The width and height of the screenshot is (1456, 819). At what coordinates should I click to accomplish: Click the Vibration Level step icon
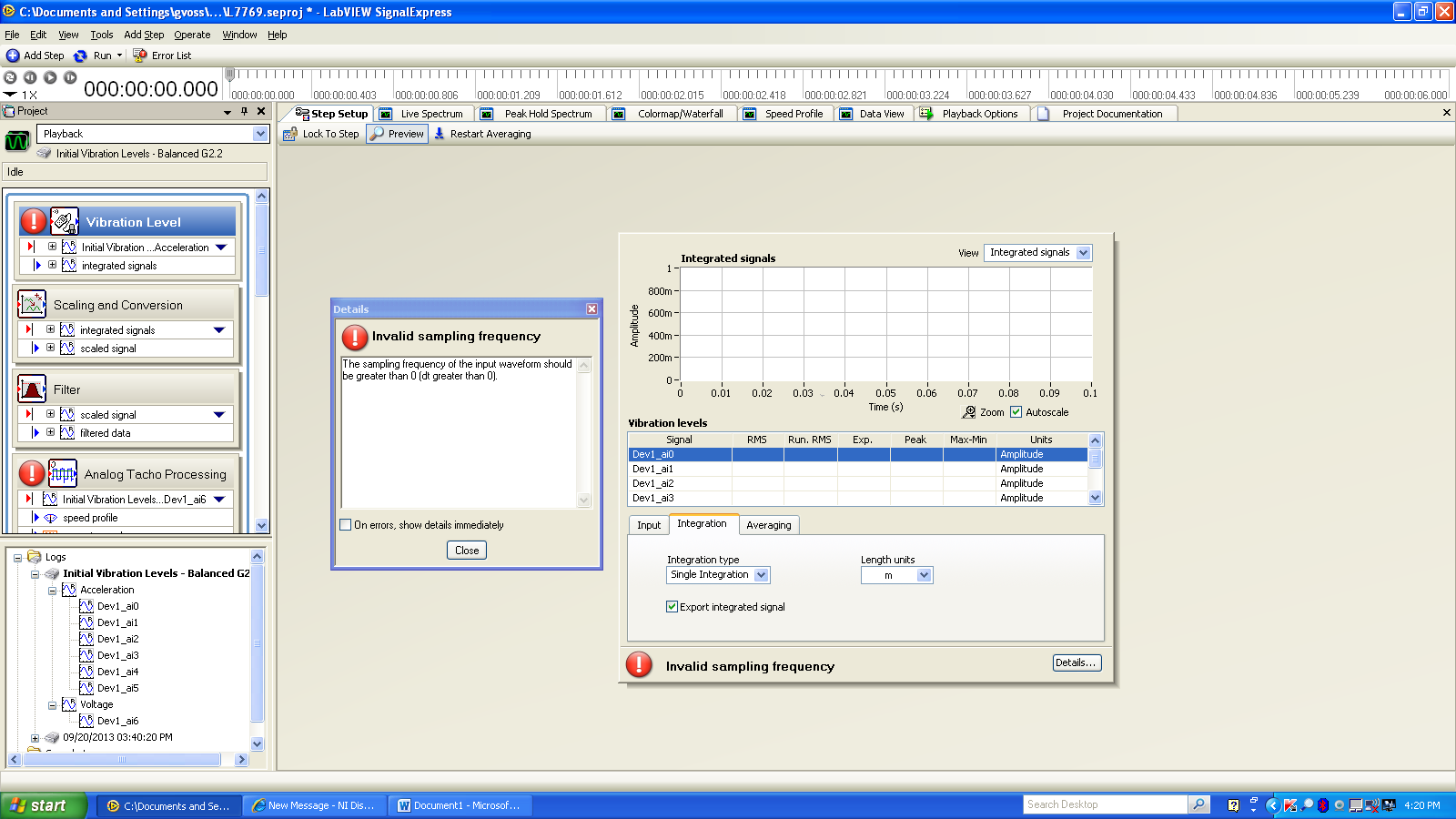(65, 221)
